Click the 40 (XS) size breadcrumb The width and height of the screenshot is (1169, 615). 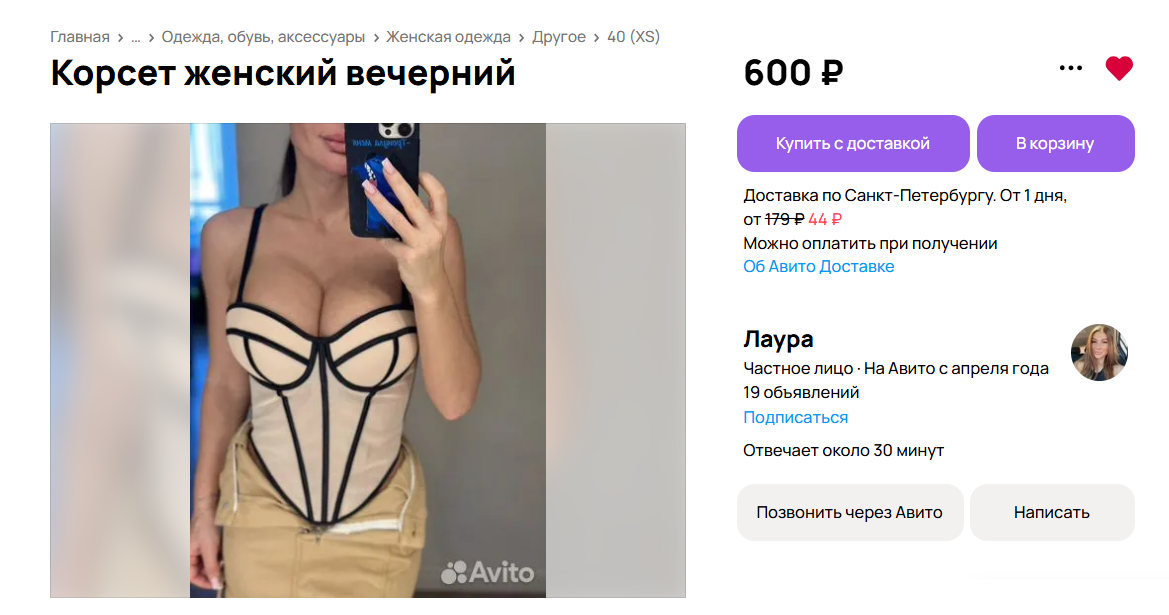point(633,37)
